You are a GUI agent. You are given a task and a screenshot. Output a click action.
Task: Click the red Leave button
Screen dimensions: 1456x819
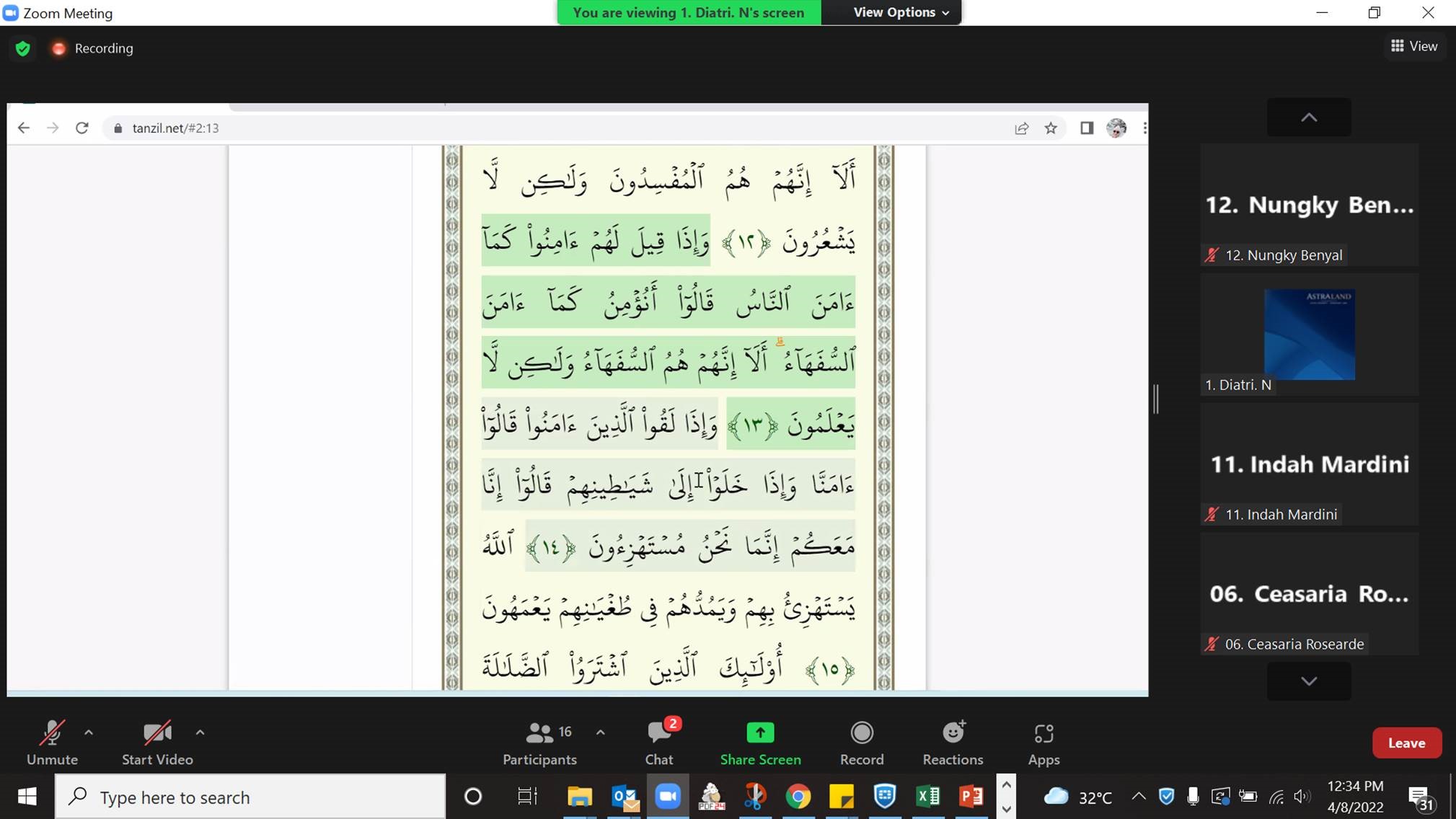point(1406,743)
